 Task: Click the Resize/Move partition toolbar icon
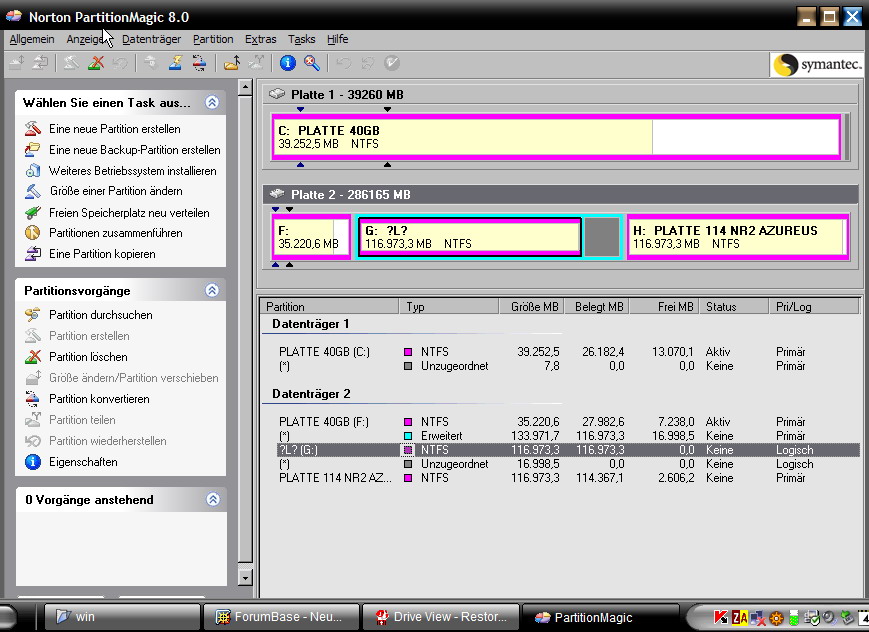(x=17, y=63)
